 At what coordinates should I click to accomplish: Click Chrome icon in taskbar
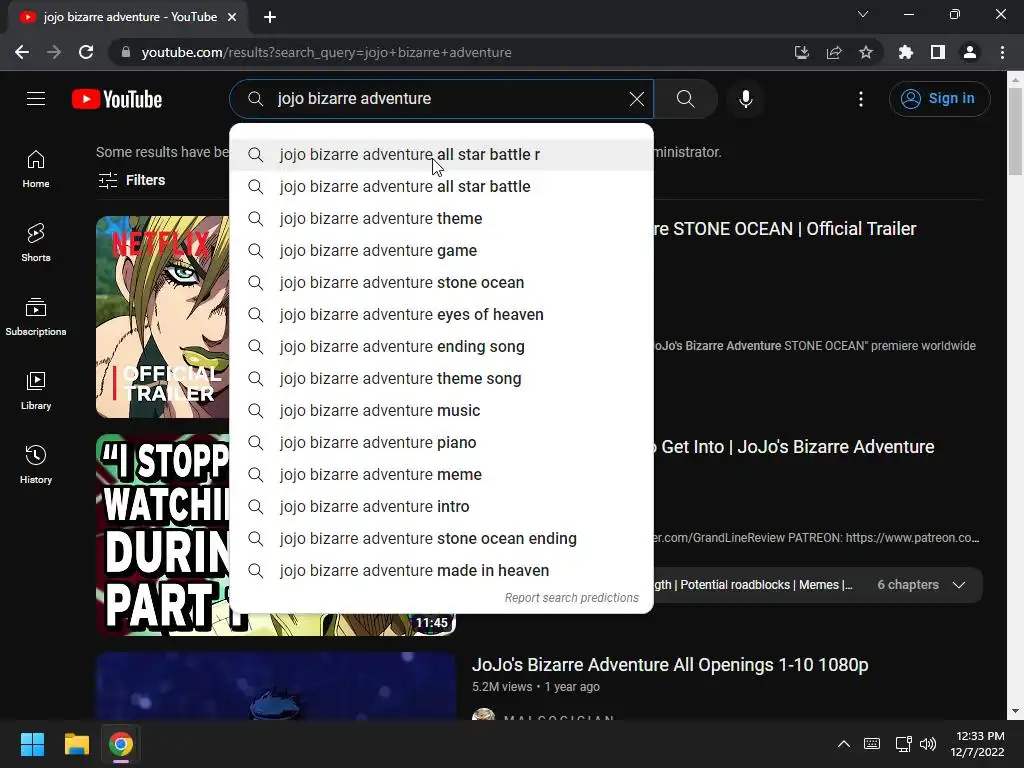(121, 744)
